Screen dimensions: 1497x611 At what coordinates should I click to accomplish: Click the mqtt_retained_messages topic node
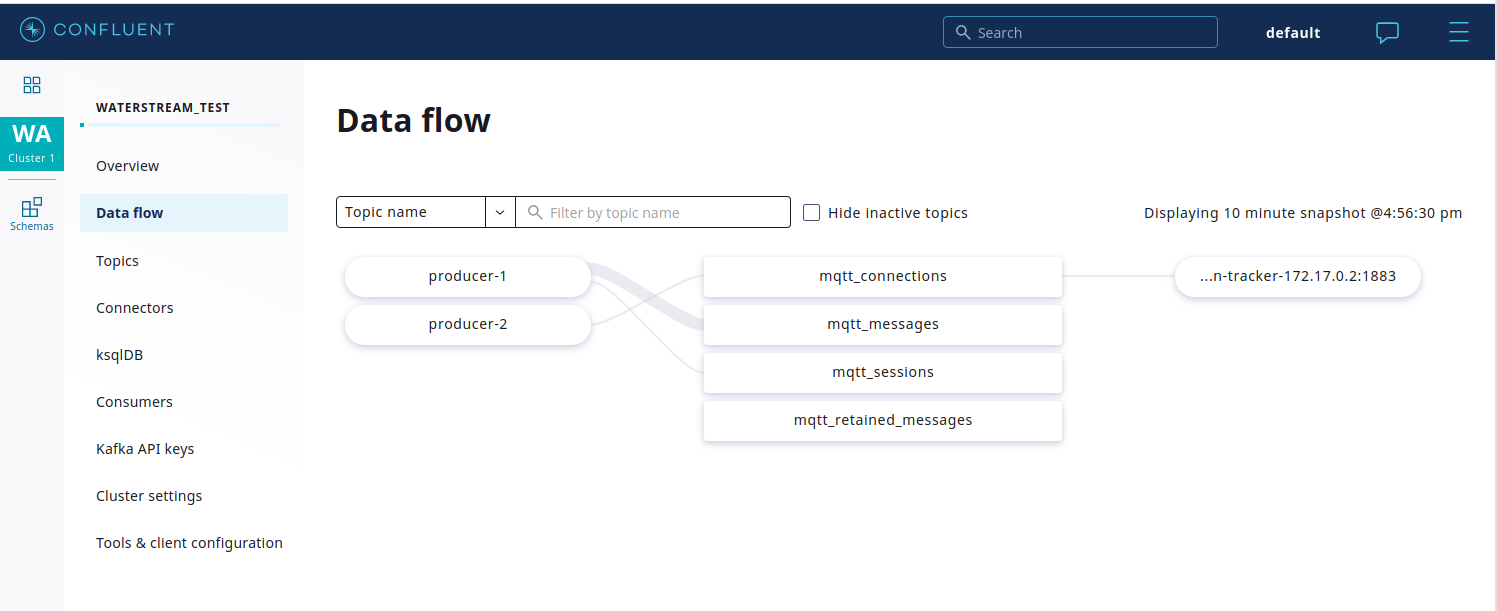[x=883, y=421]
